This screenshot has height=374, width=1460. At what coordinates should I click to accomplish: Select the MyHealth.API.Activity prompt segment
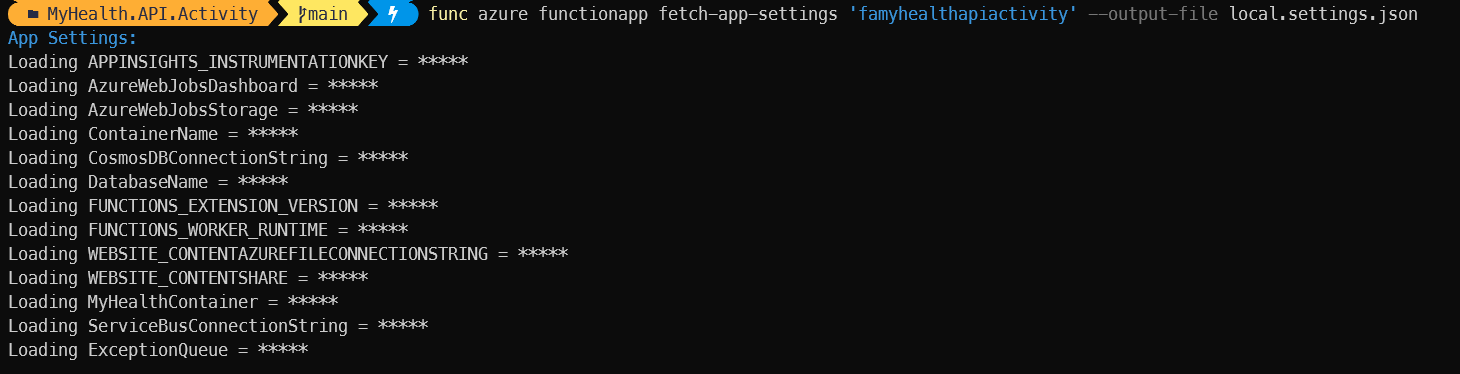pyautogui.click(x=142, y=15)
